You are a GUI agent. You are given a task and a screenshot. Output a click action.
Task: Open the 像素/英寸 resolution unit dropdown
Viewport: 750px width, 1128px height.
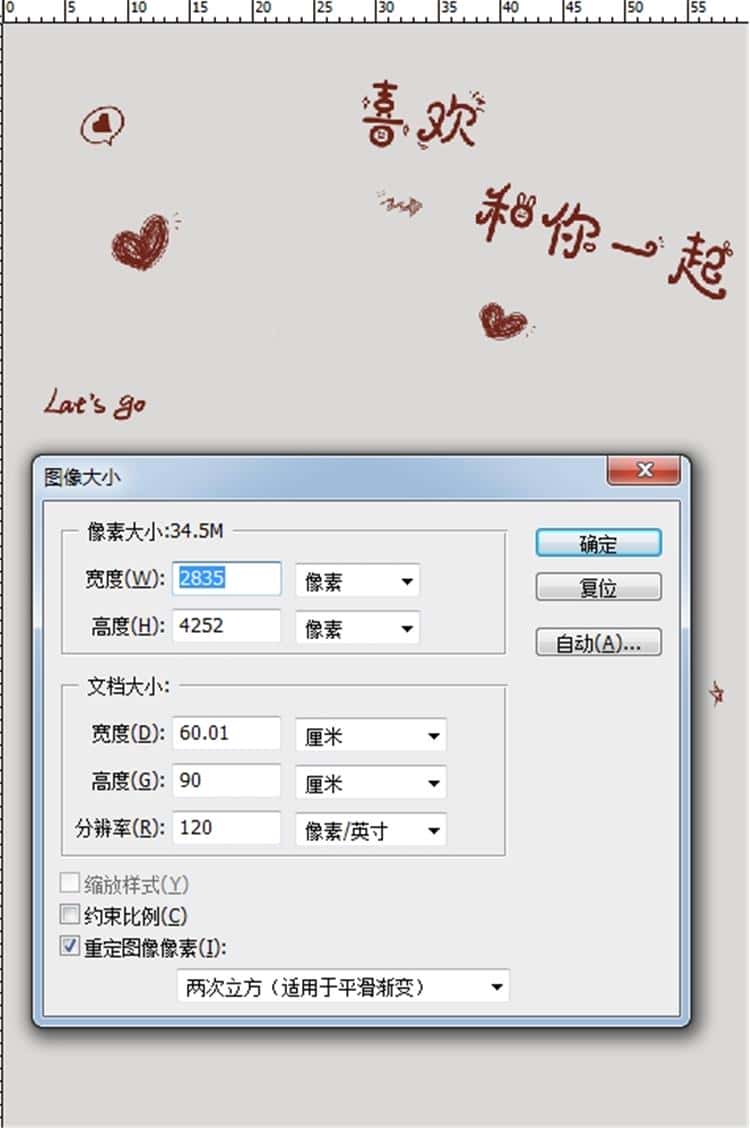click(371, 831)
